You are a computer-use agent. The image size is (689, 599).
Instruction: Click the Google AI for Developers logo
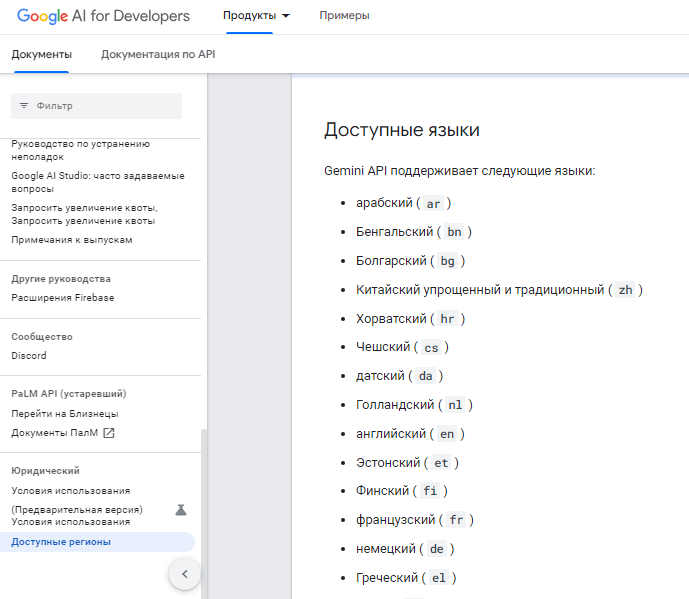[x=103, y=16]
